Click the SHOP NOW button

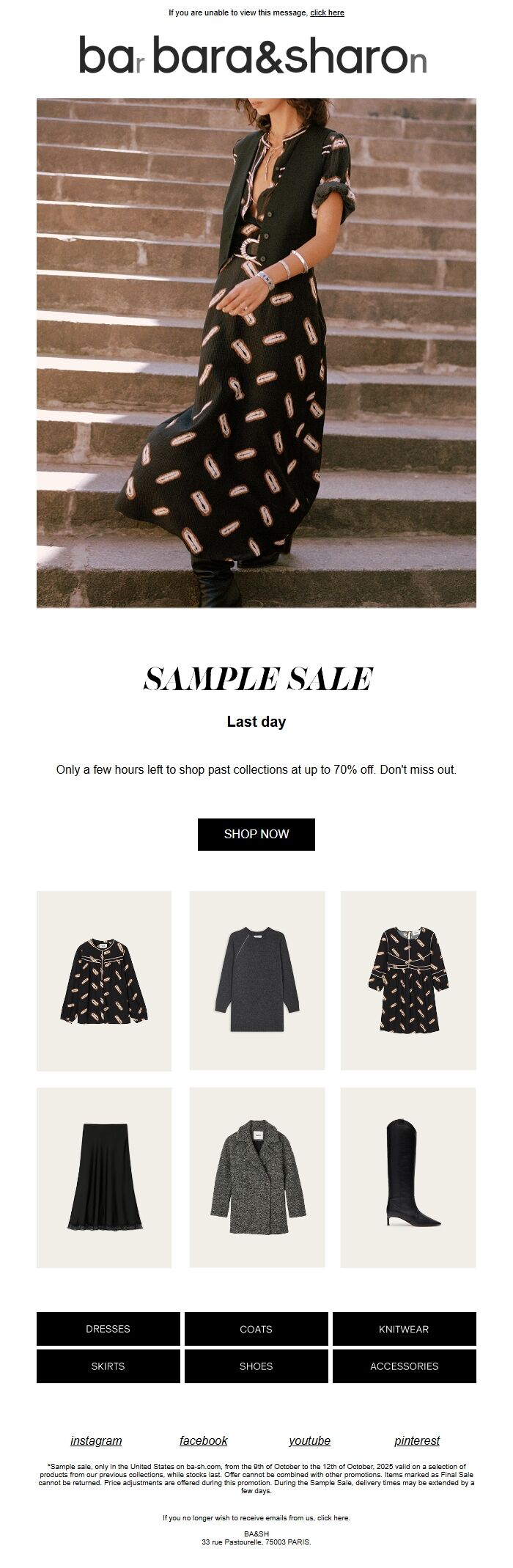click(x=256, y=834)
